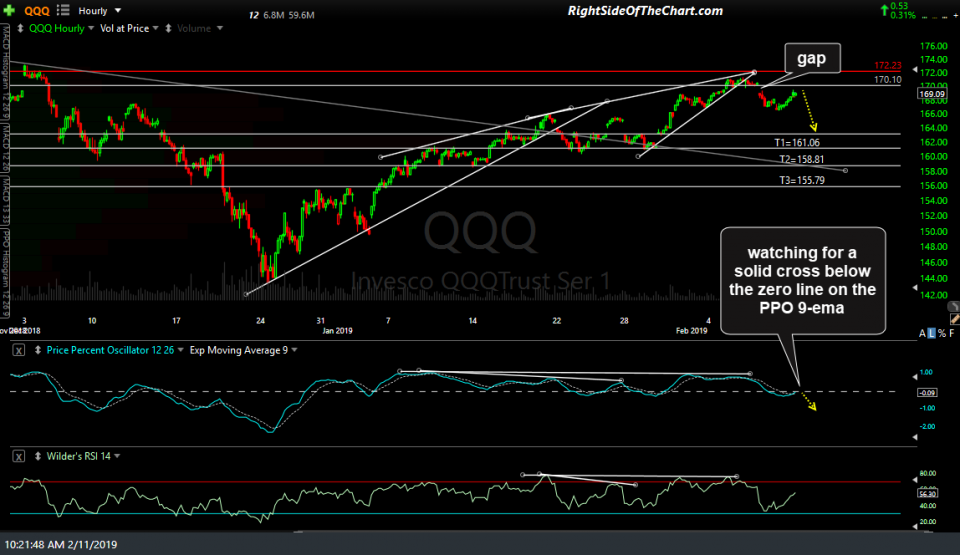Click the 56.30 RSI value tag
The width and height of the screenshot is (960, 555).
coord(927,493)
